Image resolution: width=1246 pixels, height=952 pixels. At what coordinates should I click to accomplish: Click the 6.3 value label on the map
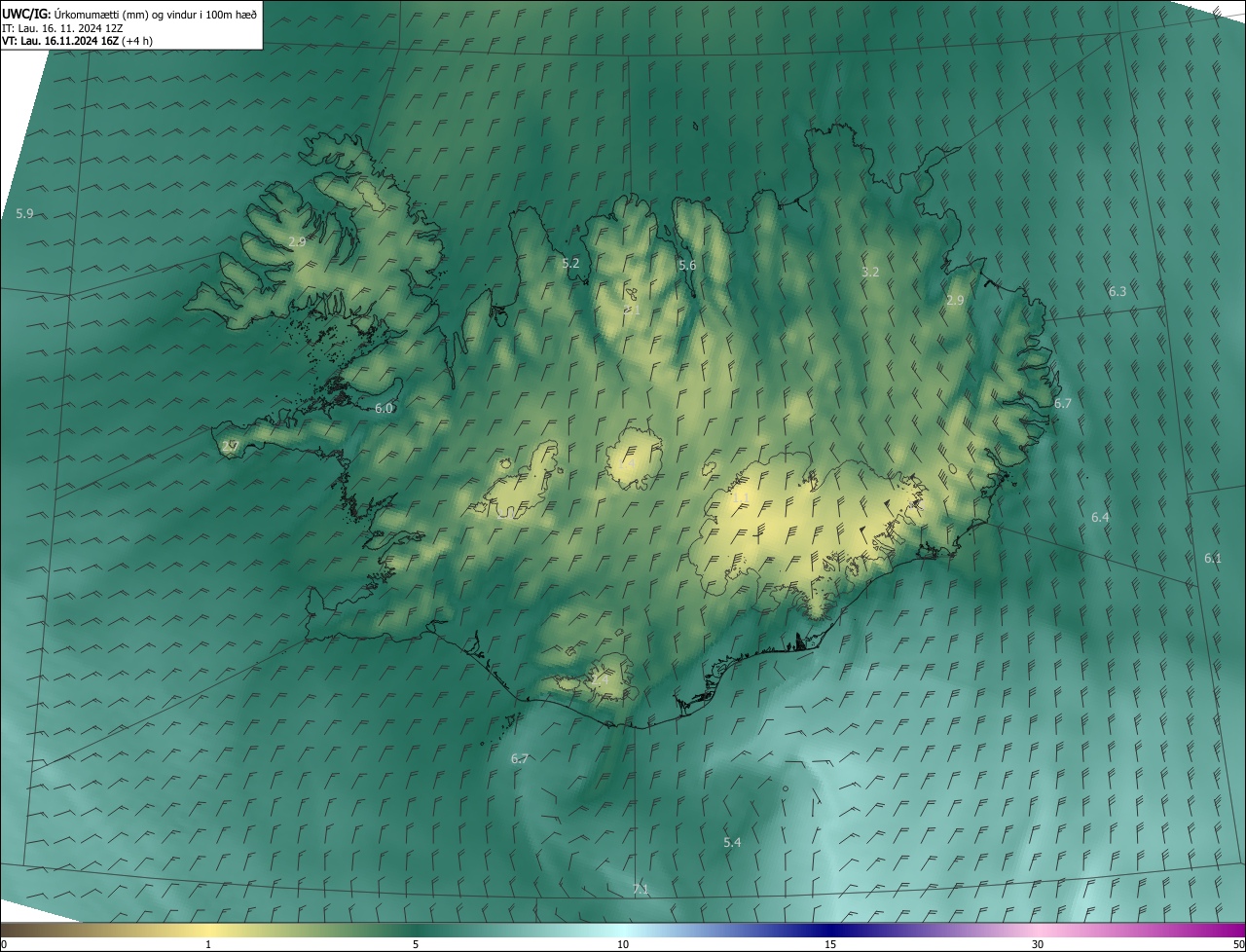tap(1118, 291)
